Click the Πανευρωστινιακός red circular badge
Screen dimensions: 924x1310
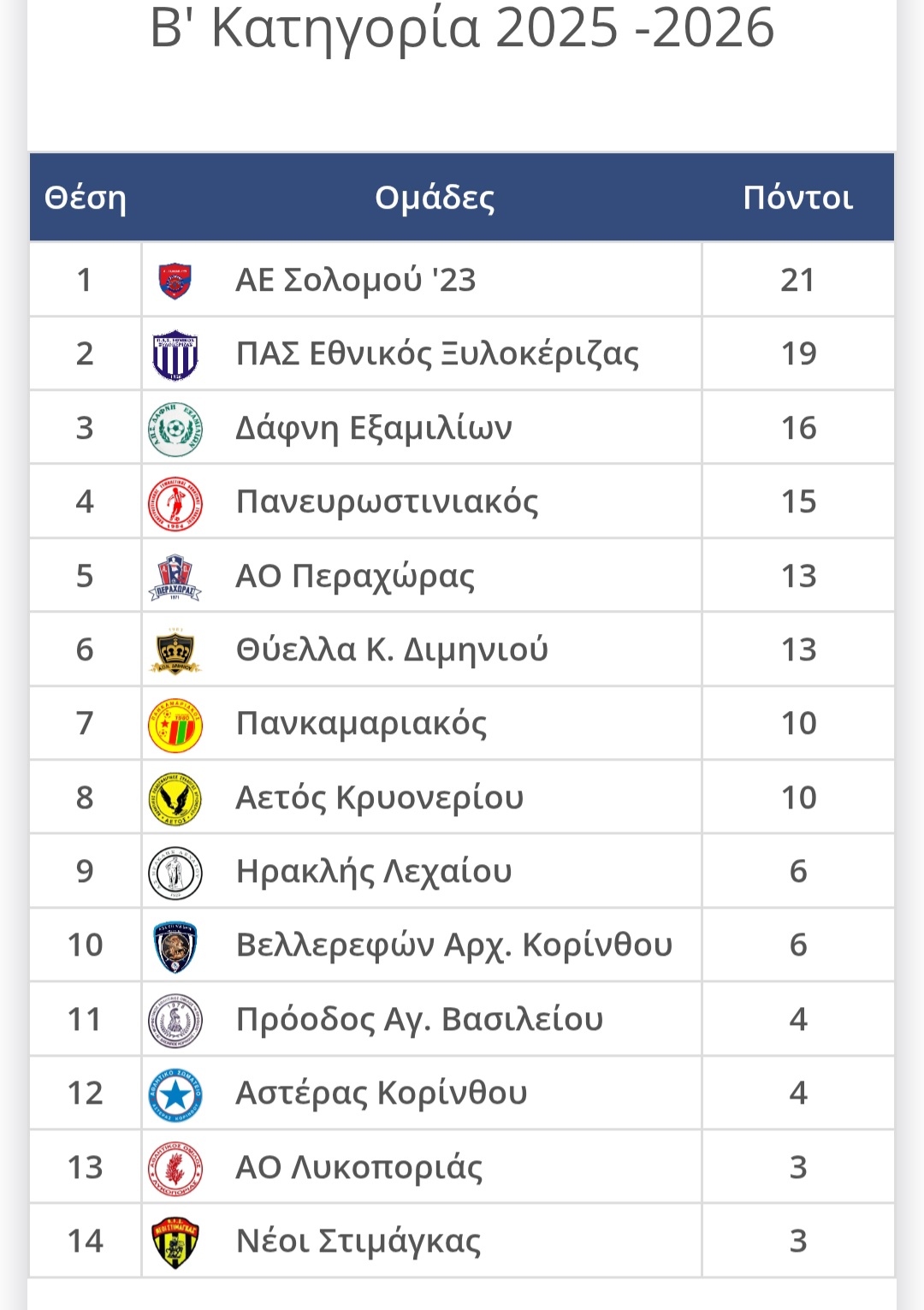(175, 502)
